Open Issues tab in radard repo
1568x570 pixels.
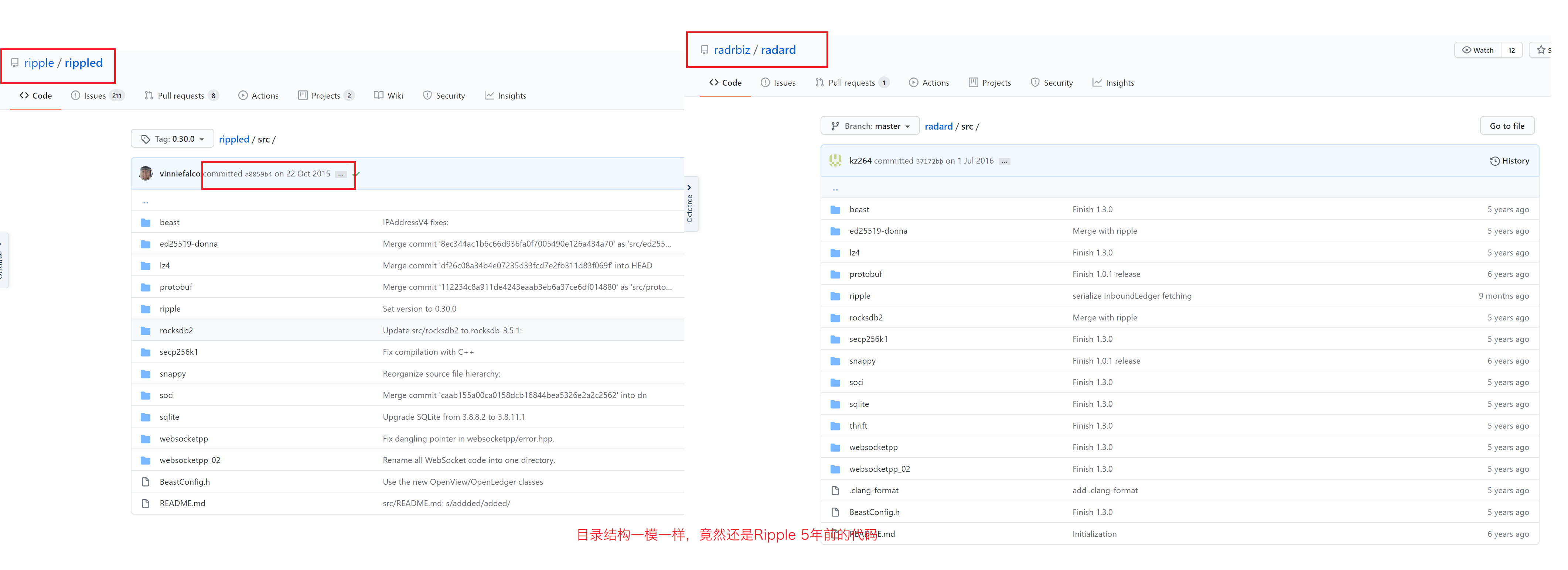tap(778, 83)
